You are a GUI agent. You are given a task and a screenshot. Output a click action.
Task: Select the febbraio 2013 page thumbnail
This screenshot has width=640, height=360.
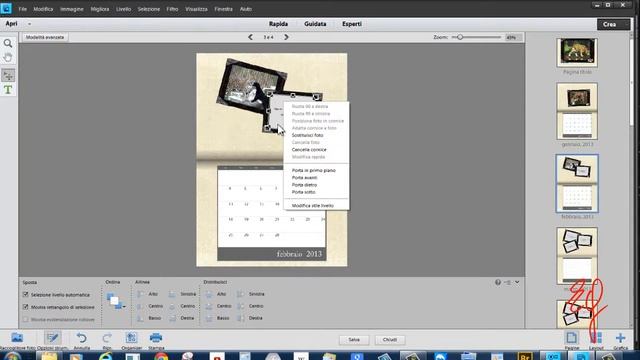click(577, 183)
